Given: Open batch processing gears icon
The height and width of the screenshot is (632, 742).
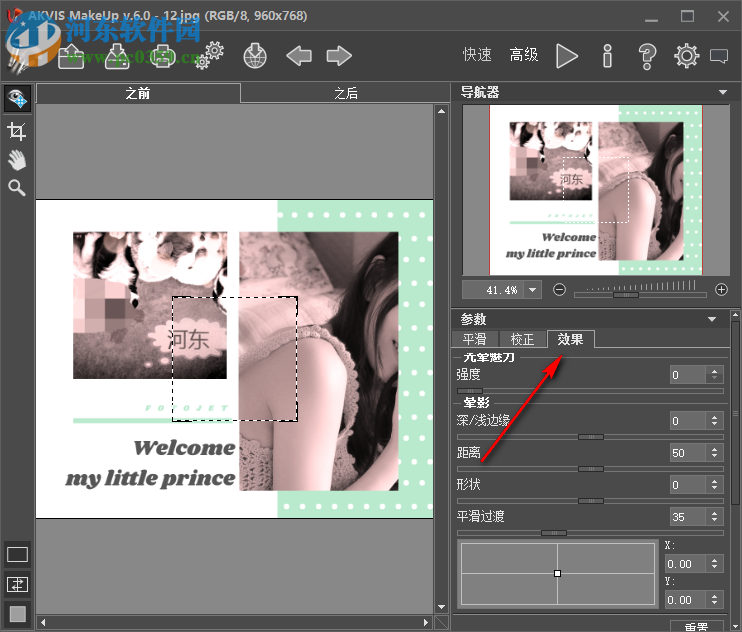Looking at the screenshot, I should tap(209, 56).
